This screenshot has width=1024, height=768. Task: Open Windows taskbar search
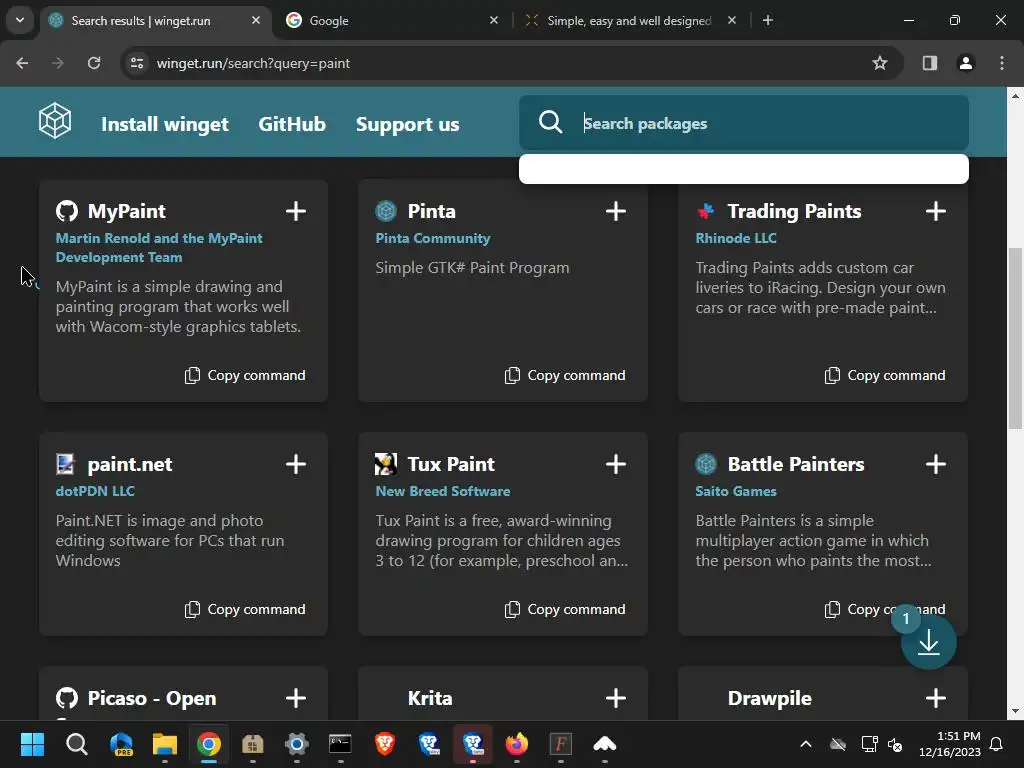(76, 744)
